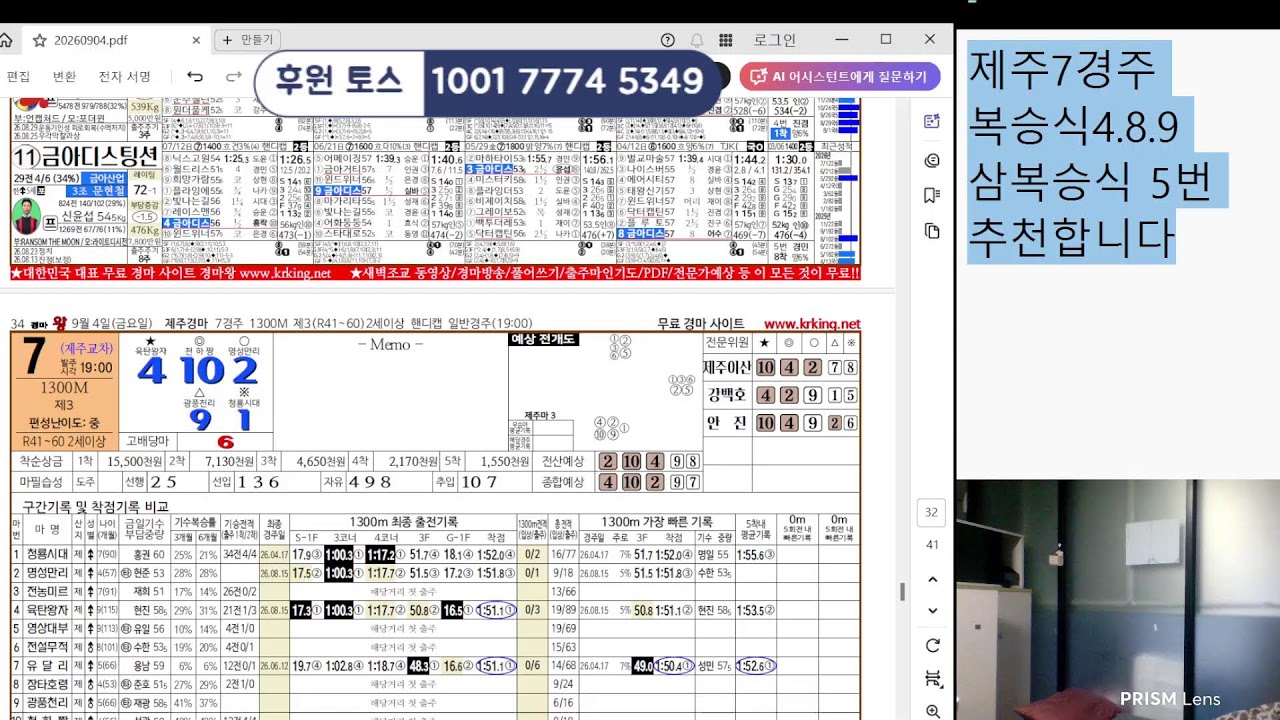Open the apps grid icon
Viewport: 1280px width, 720px height.
tap(726, 40)
